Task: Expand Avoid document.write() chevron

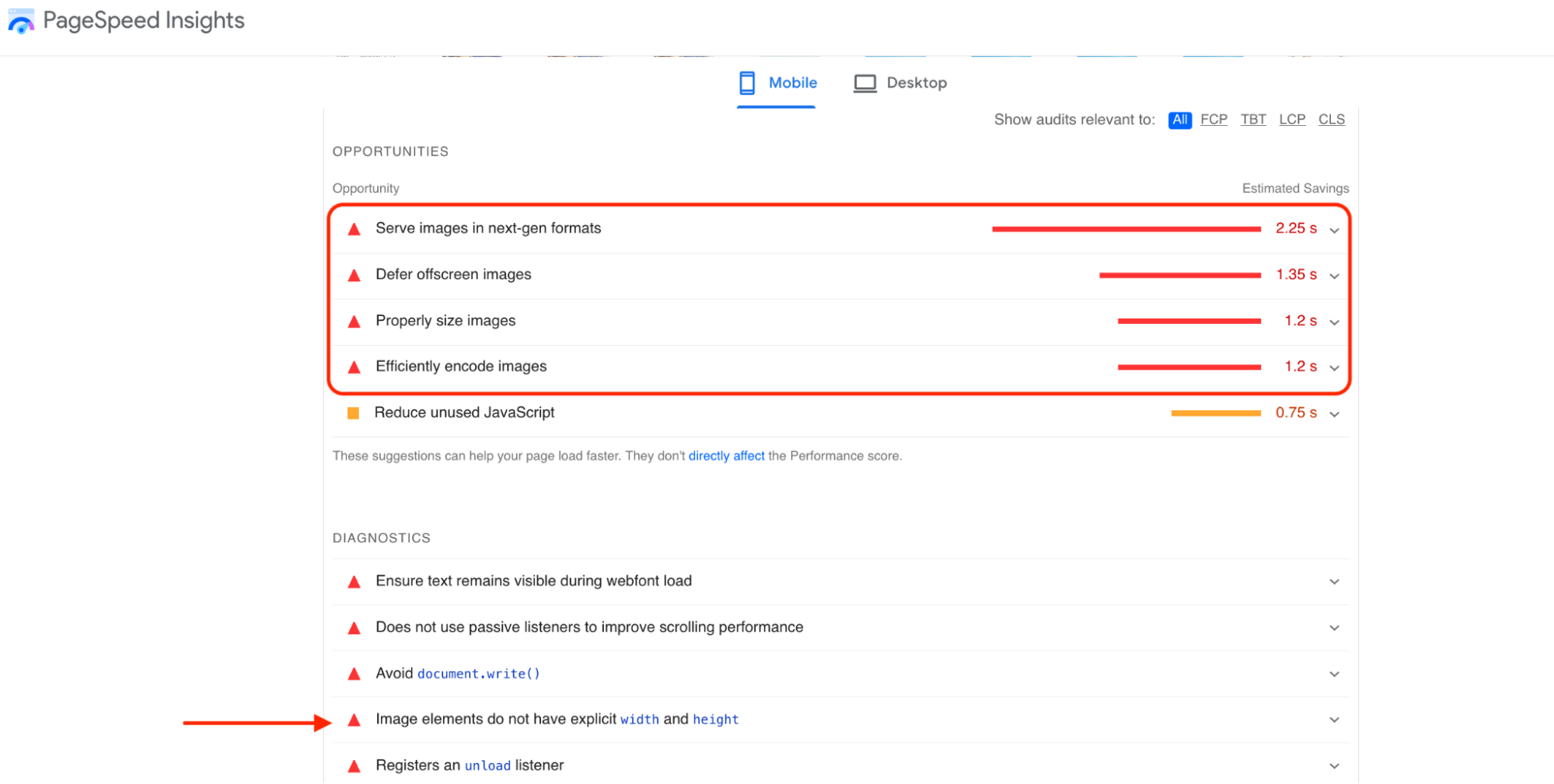Action: (x=1334, y=674)
